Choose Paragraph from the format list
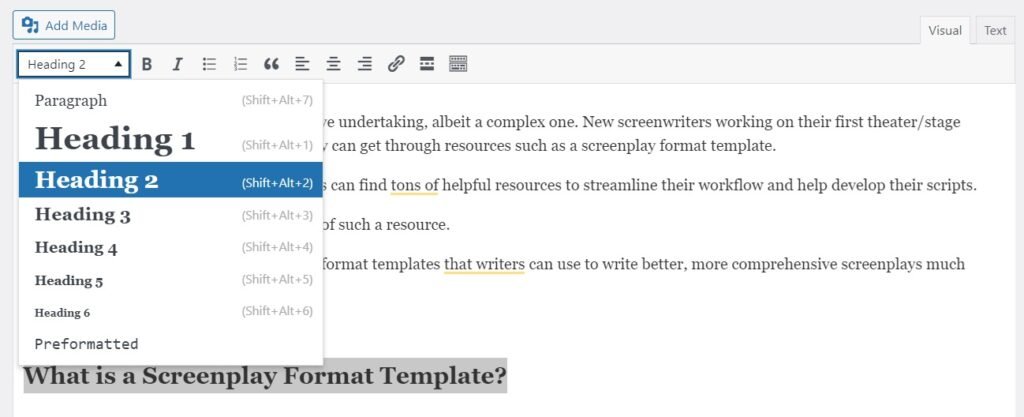 point(170,100)
